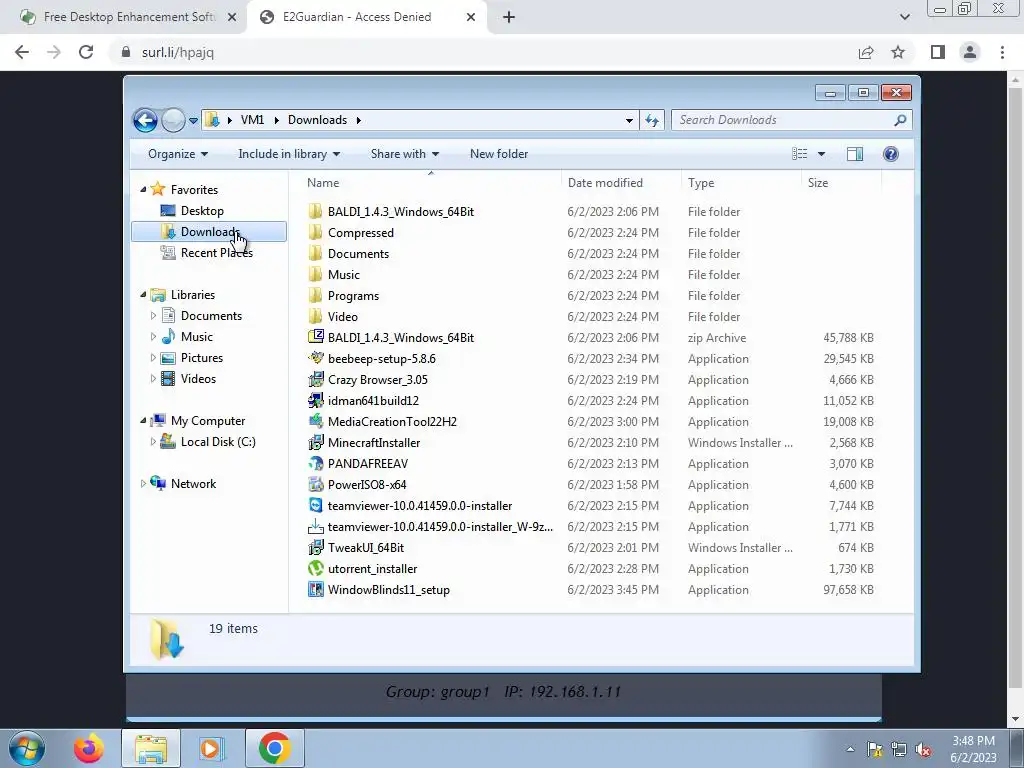Click the address bar refresh icon

coord(652,120)
